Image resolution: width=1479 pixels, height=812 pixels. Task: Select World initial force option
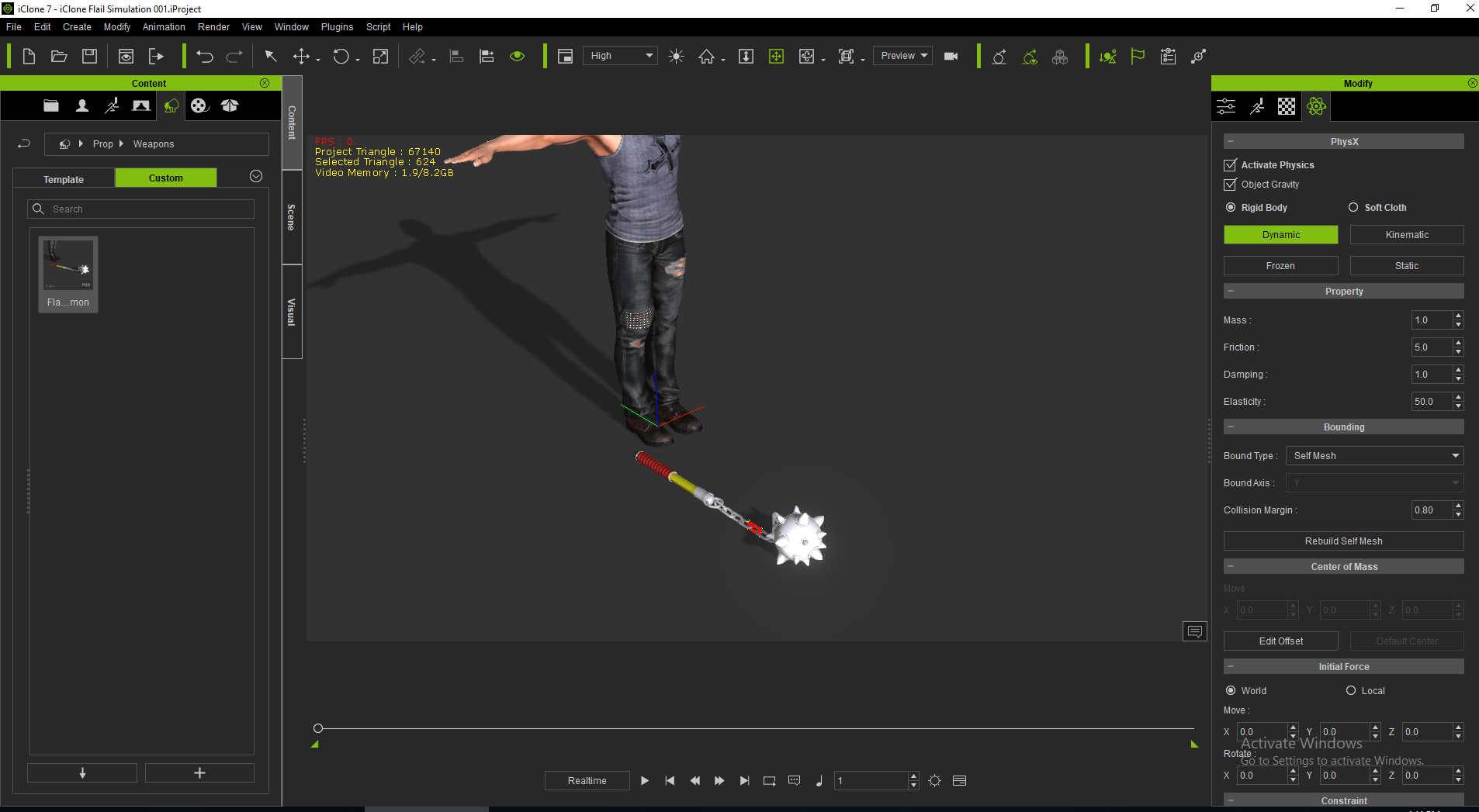tap(1231, 690)
